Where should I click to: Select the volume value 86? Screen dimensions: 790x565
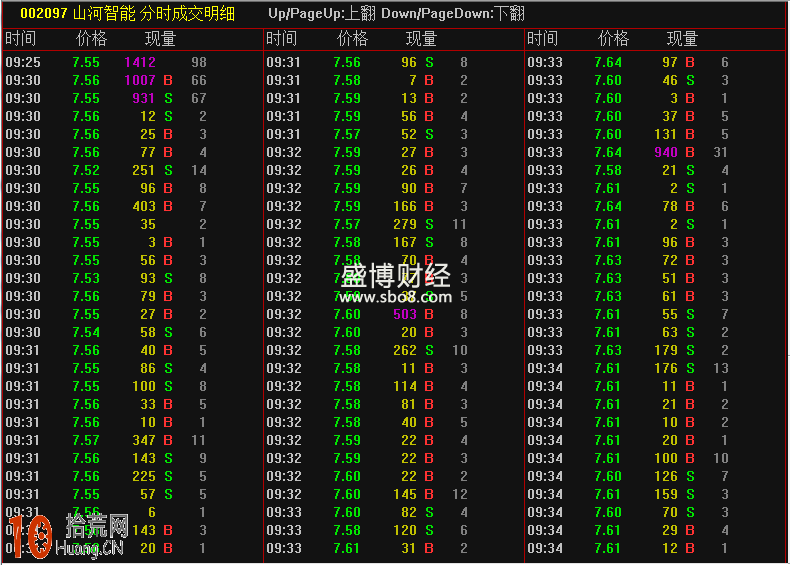(148, 368)
